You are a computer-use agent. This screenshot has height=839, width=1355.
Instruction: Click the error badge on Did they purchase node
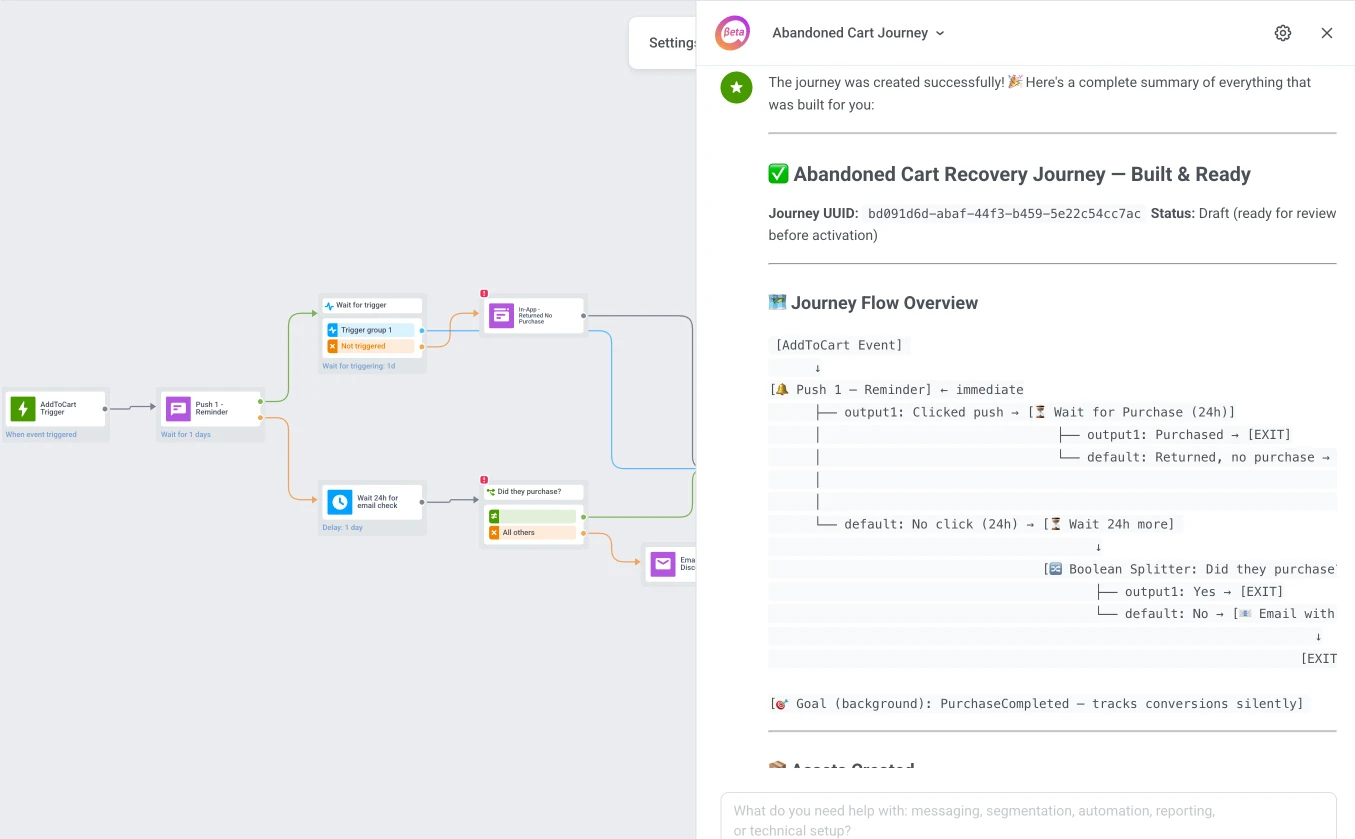(484, 479)
